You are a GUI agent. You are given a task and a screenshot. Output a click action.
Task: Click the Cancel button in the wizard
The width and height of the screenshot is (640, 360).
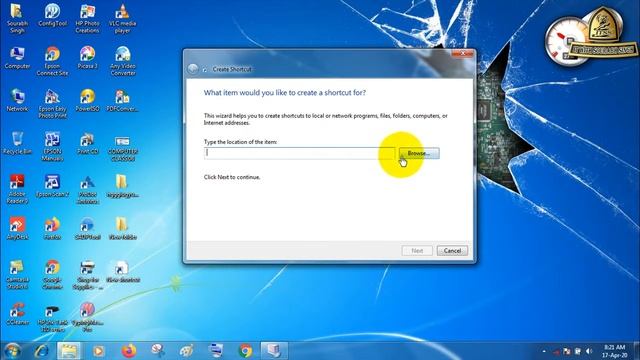tap(452, 251)
